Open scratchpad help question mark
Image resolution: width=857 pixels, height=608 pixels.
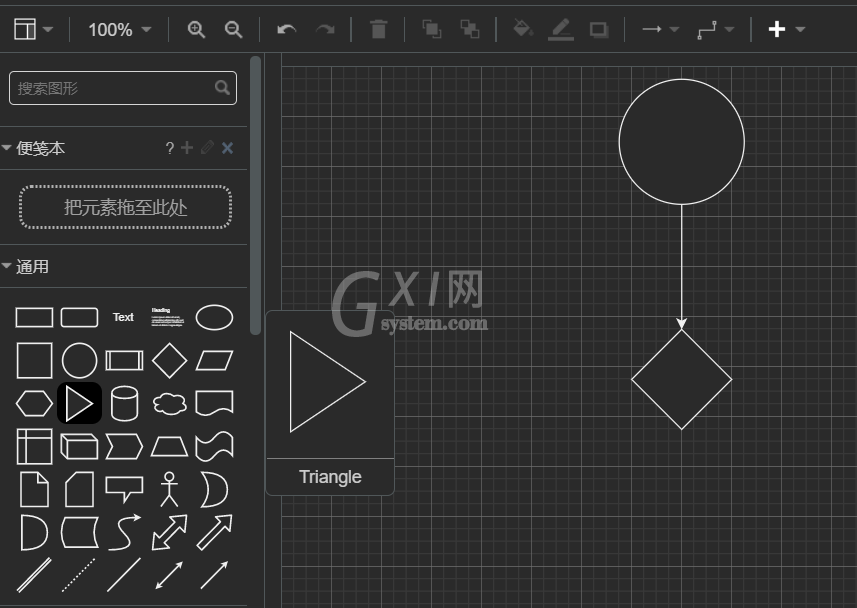pos(170,148)
